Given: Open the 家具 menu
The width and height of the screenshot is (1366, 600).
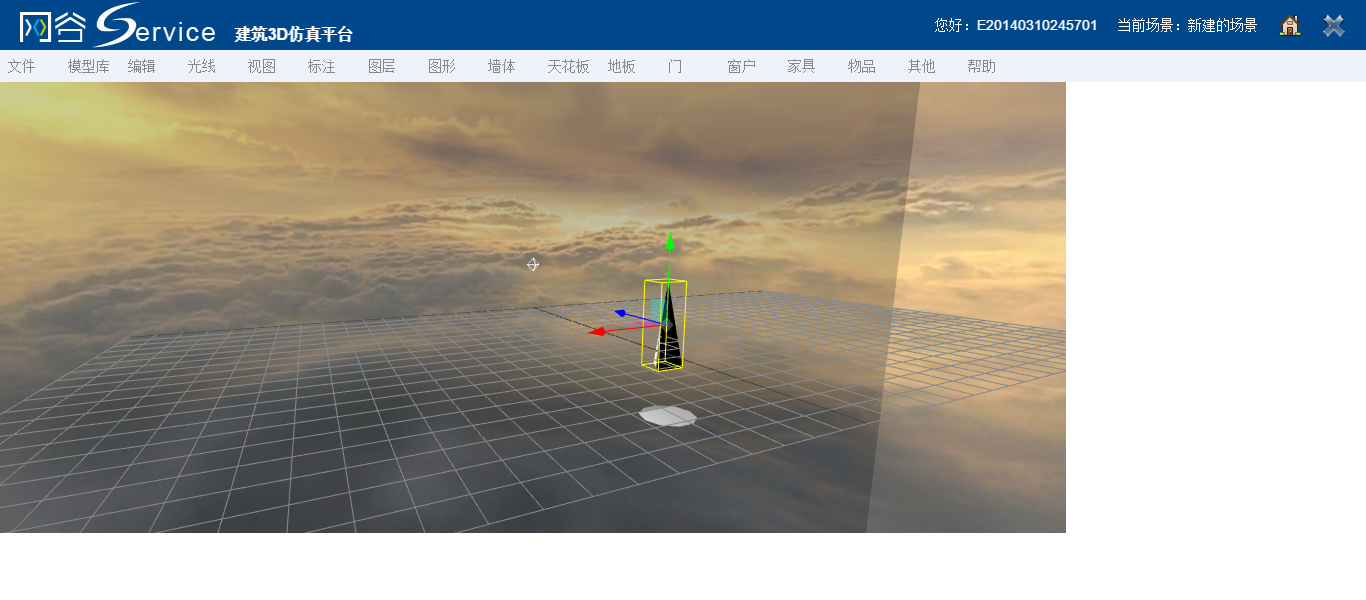Looking at the screenshot, I should tap(802, 66).
